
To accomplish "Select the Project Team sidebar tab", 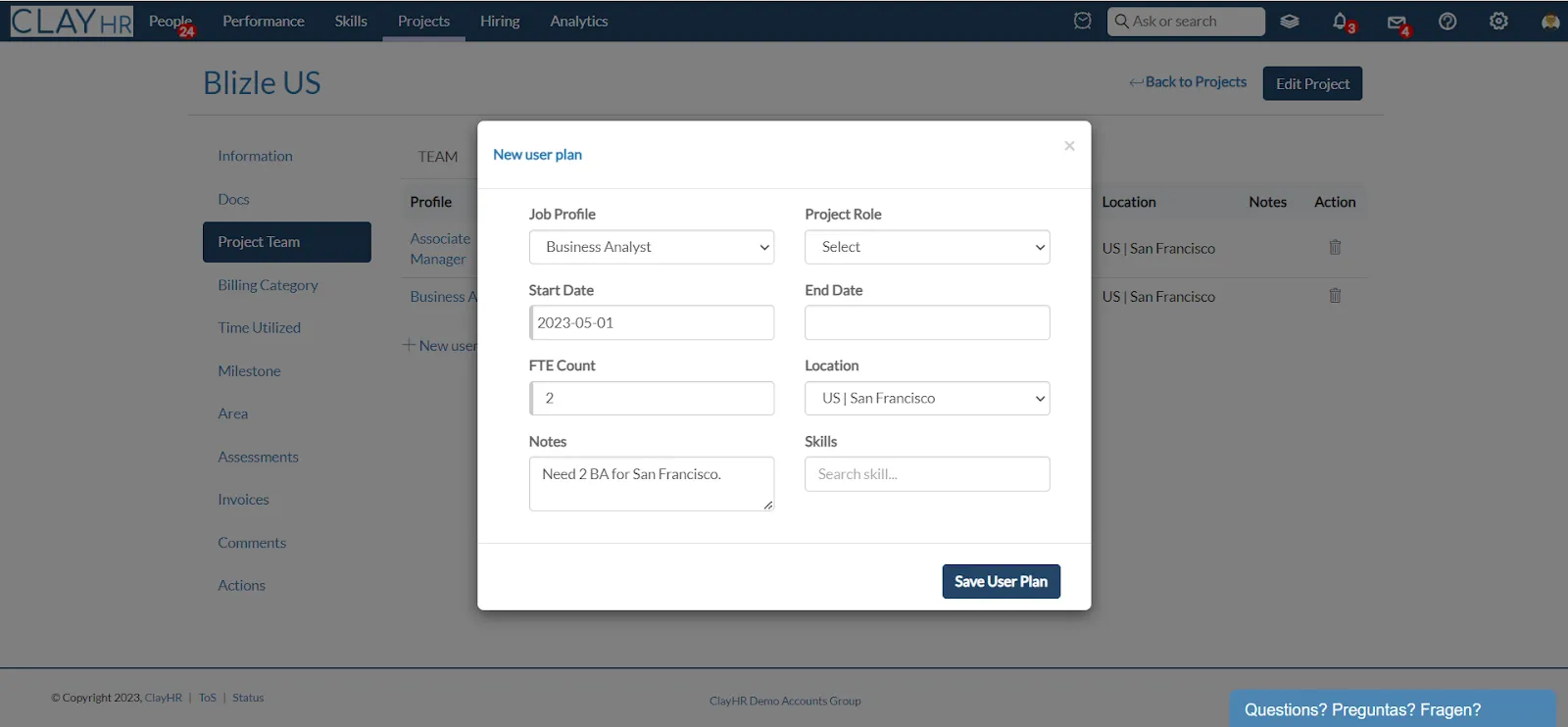I will click(x=287, y=242).
